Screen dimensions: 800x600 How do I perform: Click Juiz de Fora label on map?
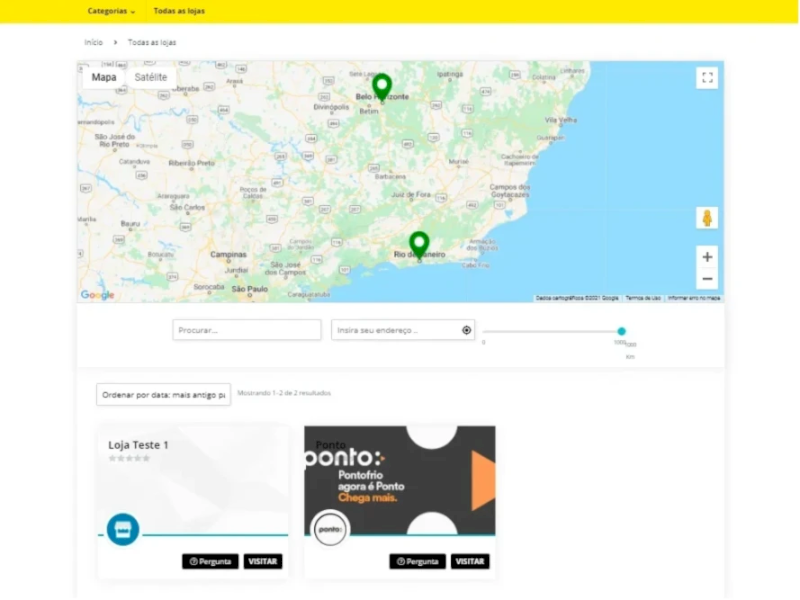411,194
